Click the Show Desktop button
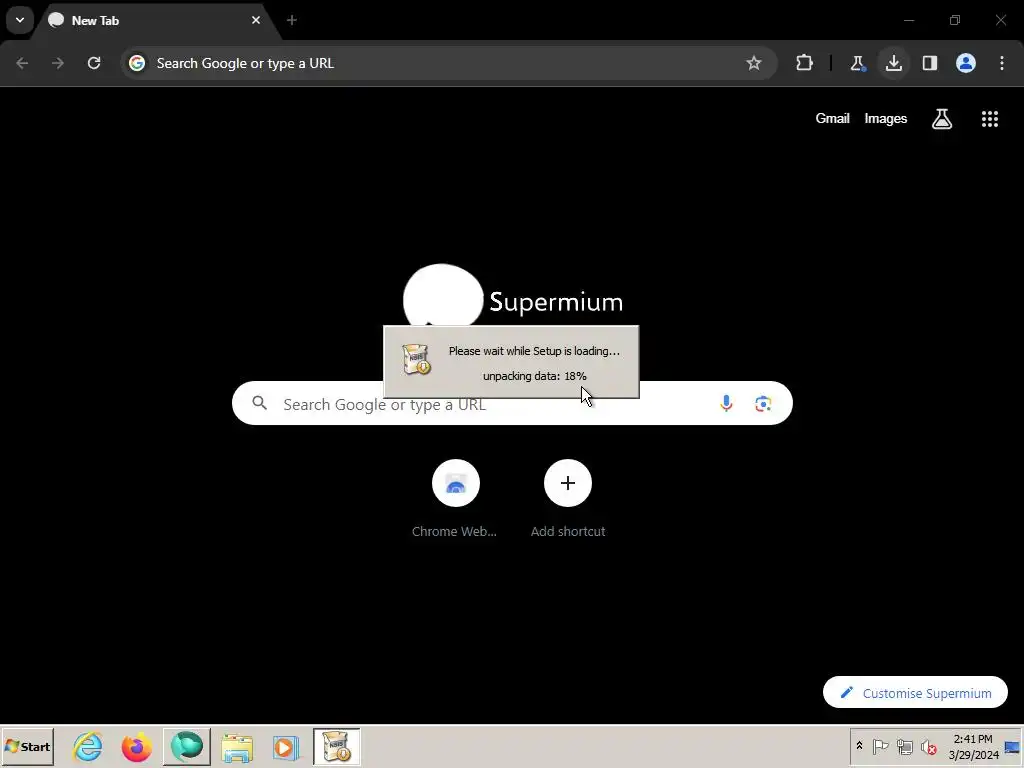The width and height of the screenshot is (1024, 768). (1013, 746)
